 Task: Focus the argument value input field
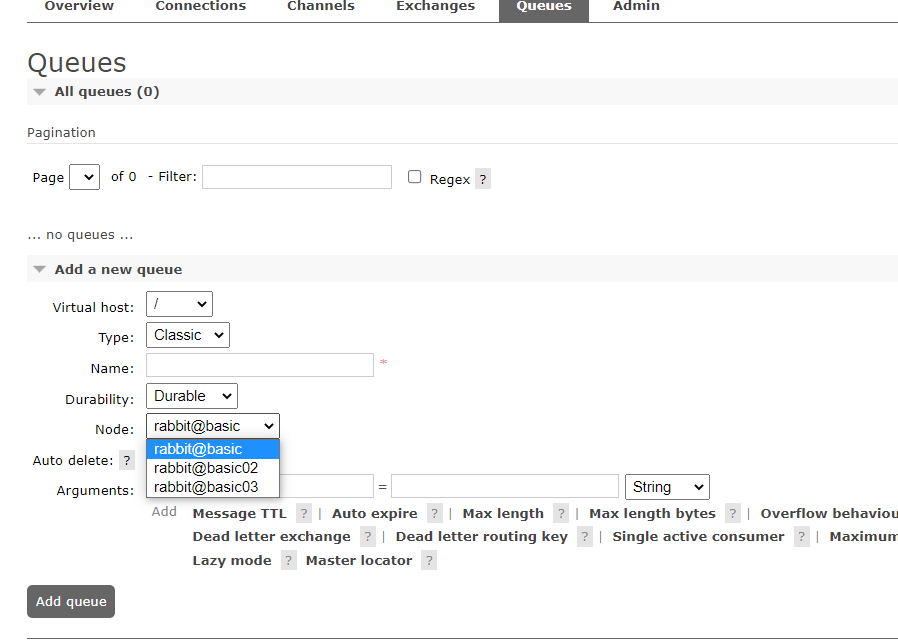505,486
